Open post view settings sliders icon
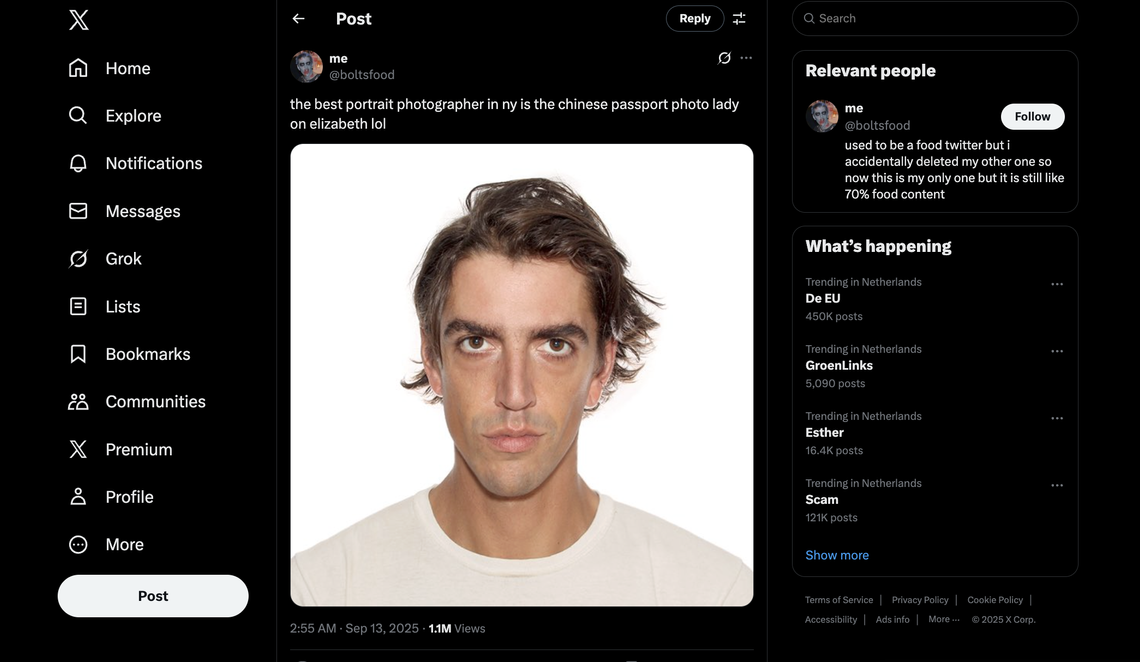 739,19
